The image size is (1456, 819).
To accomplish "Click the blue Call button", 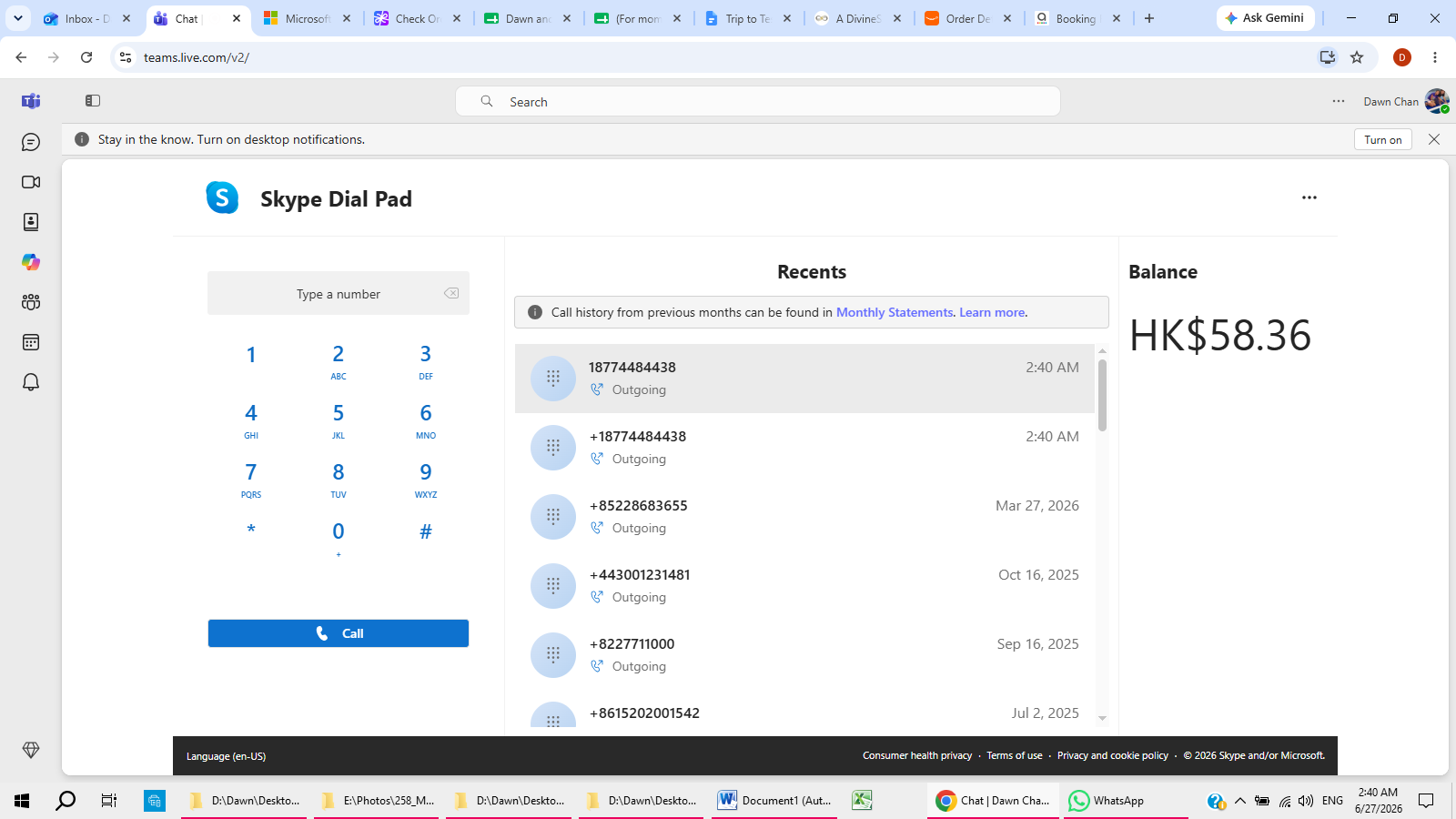I will tap(339, 633).
